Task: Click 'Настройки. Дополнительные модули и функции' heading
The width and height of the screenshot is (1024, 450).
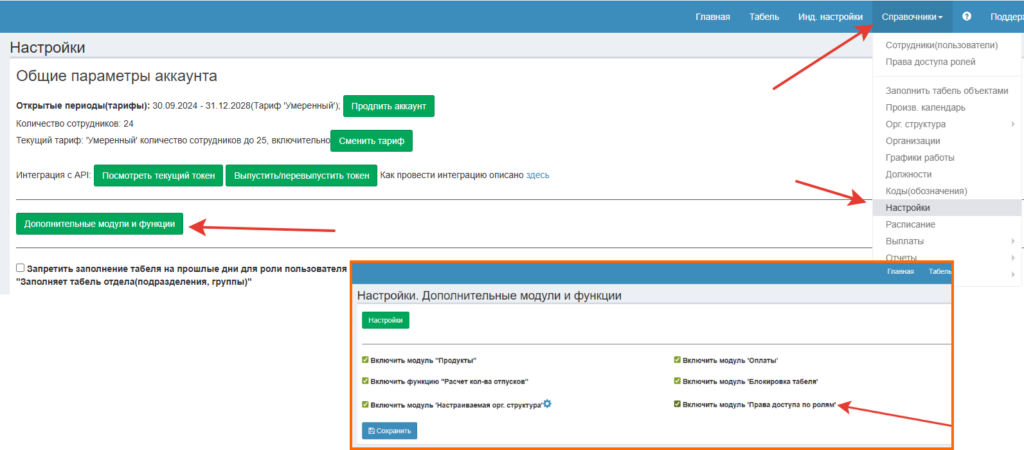Action: (x=488, y=296)
